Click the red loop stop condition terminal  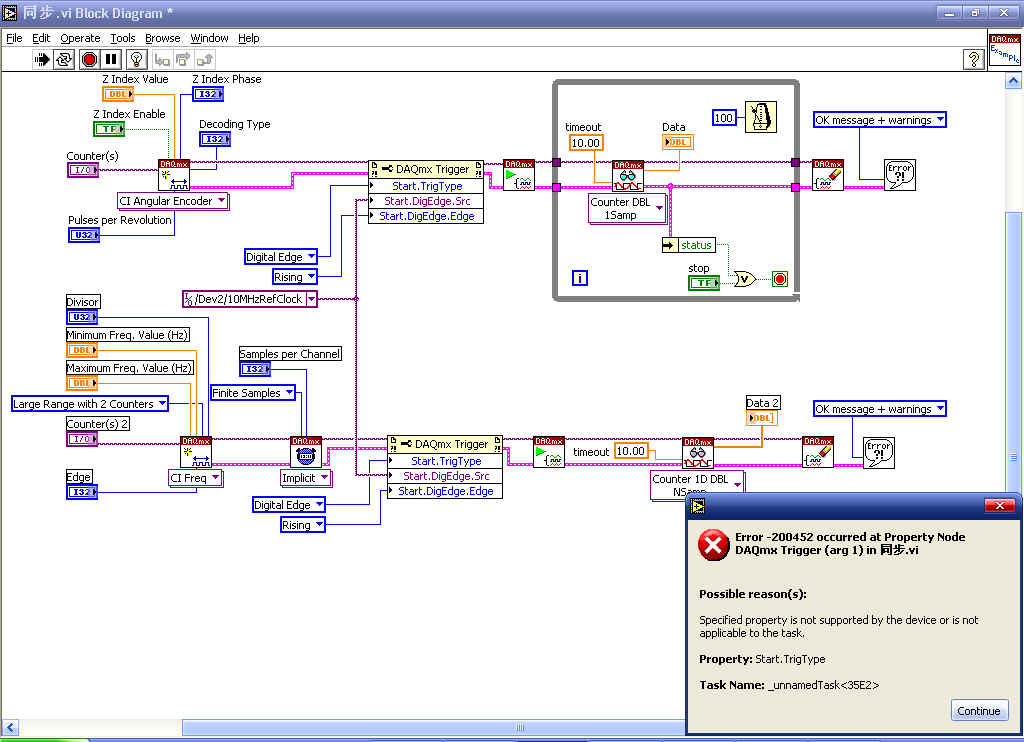pyautogui.click(x=780, y=280)
